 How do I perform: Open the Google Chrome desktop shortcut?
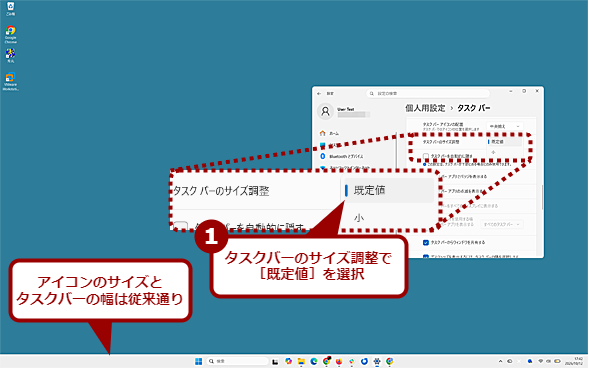point(11,34)
